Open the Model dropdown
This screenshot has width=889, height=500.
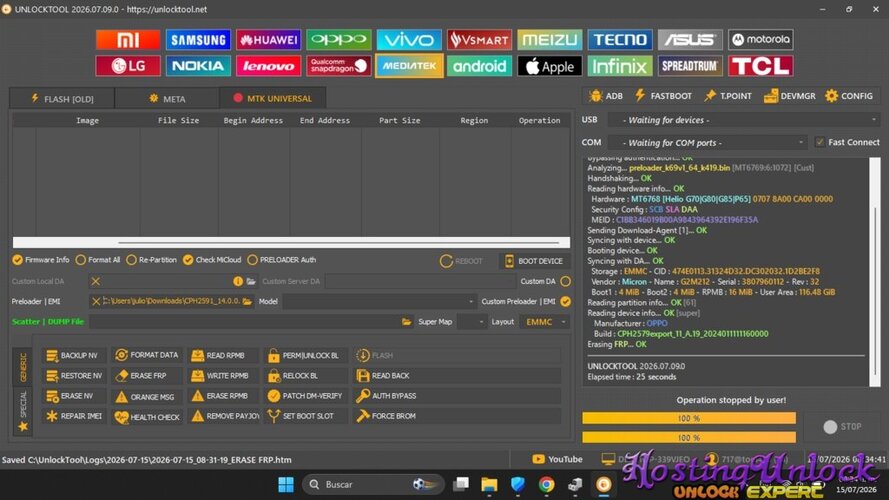(x=379, y=301)
